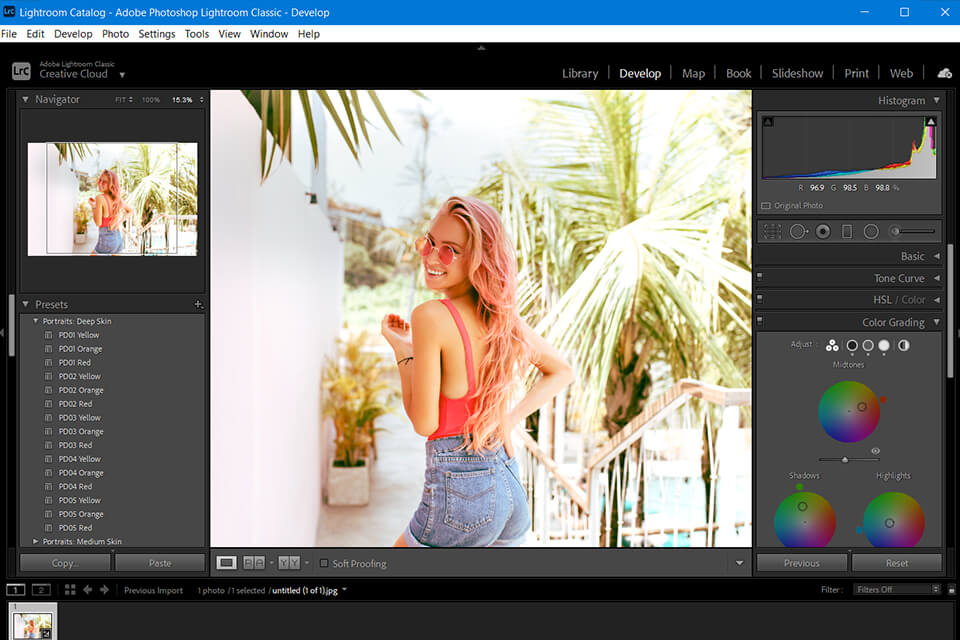Viewport: 960px width, 640px height.
Task: Click the Lrc logo identity plate
Action: click(21, 71)
